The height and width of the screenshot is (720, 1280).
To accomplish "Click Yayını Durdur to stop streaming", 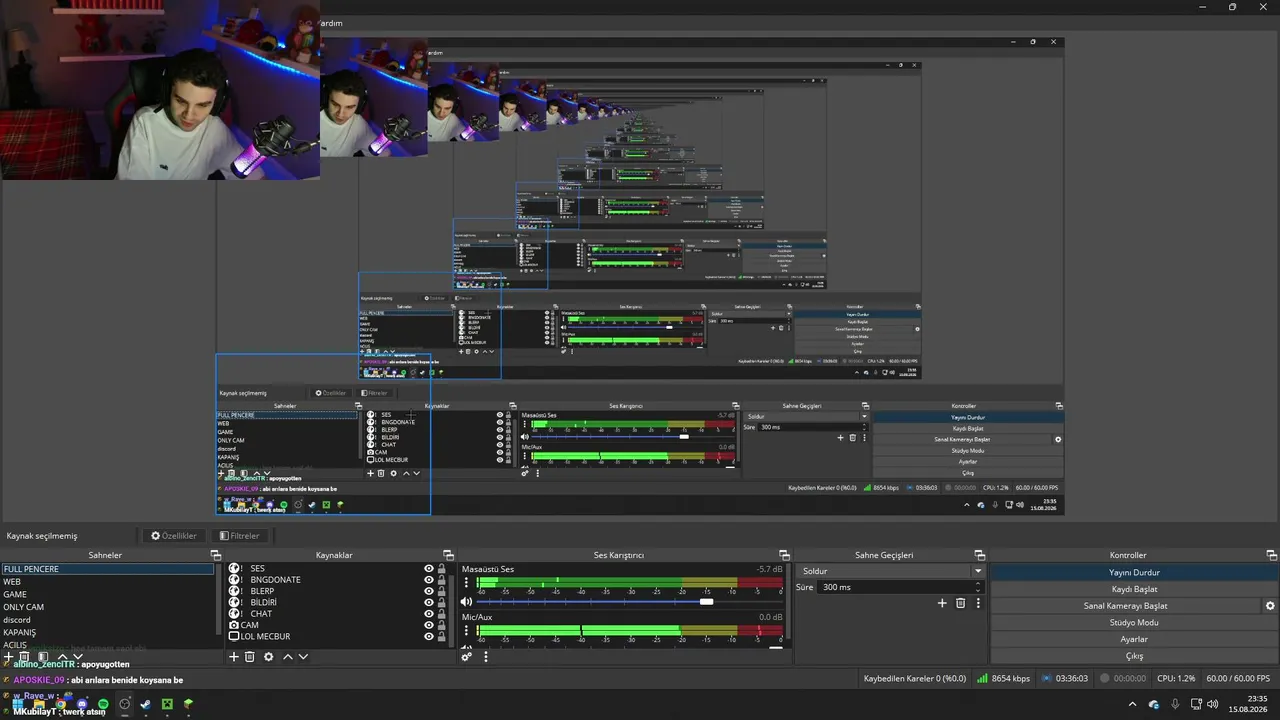I will coord(1134,572).
